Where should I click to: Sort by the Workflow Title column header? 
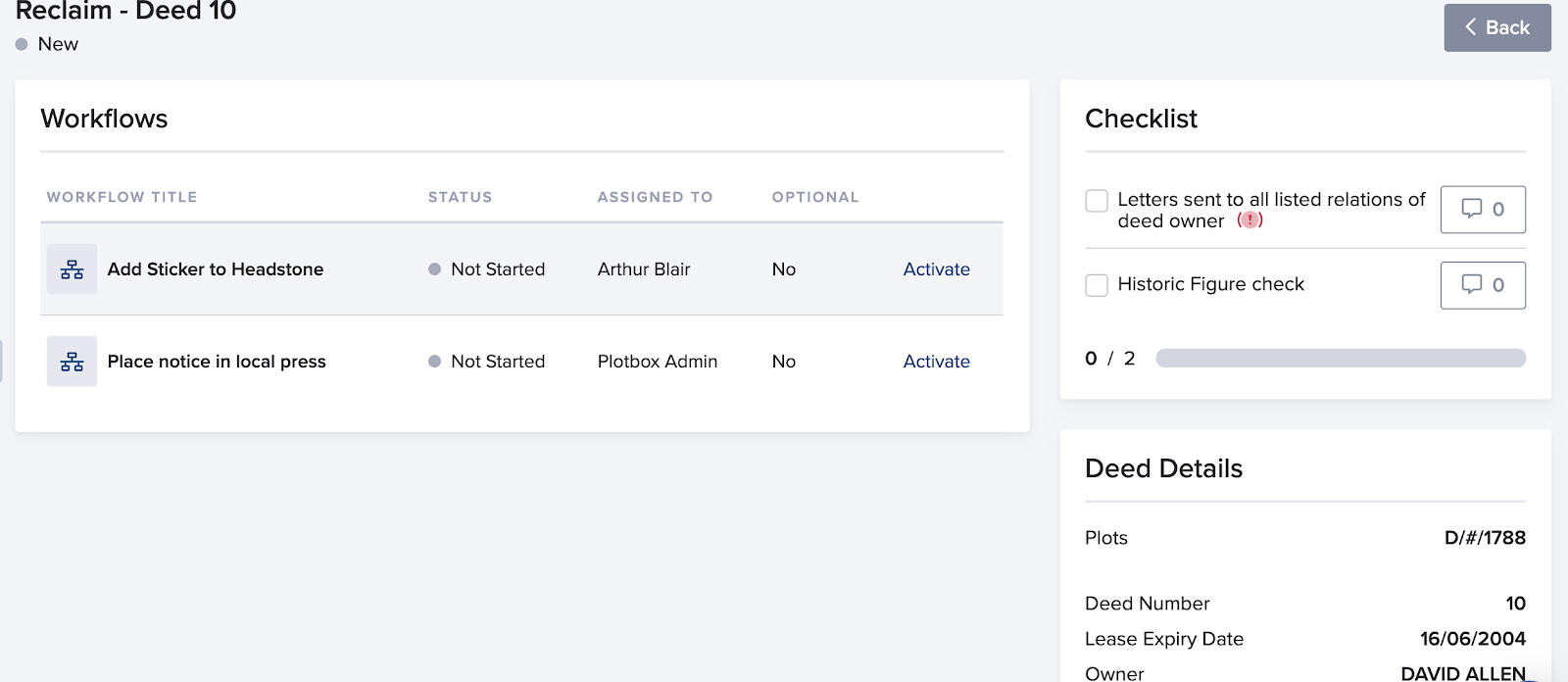click(x=122, y=197)
